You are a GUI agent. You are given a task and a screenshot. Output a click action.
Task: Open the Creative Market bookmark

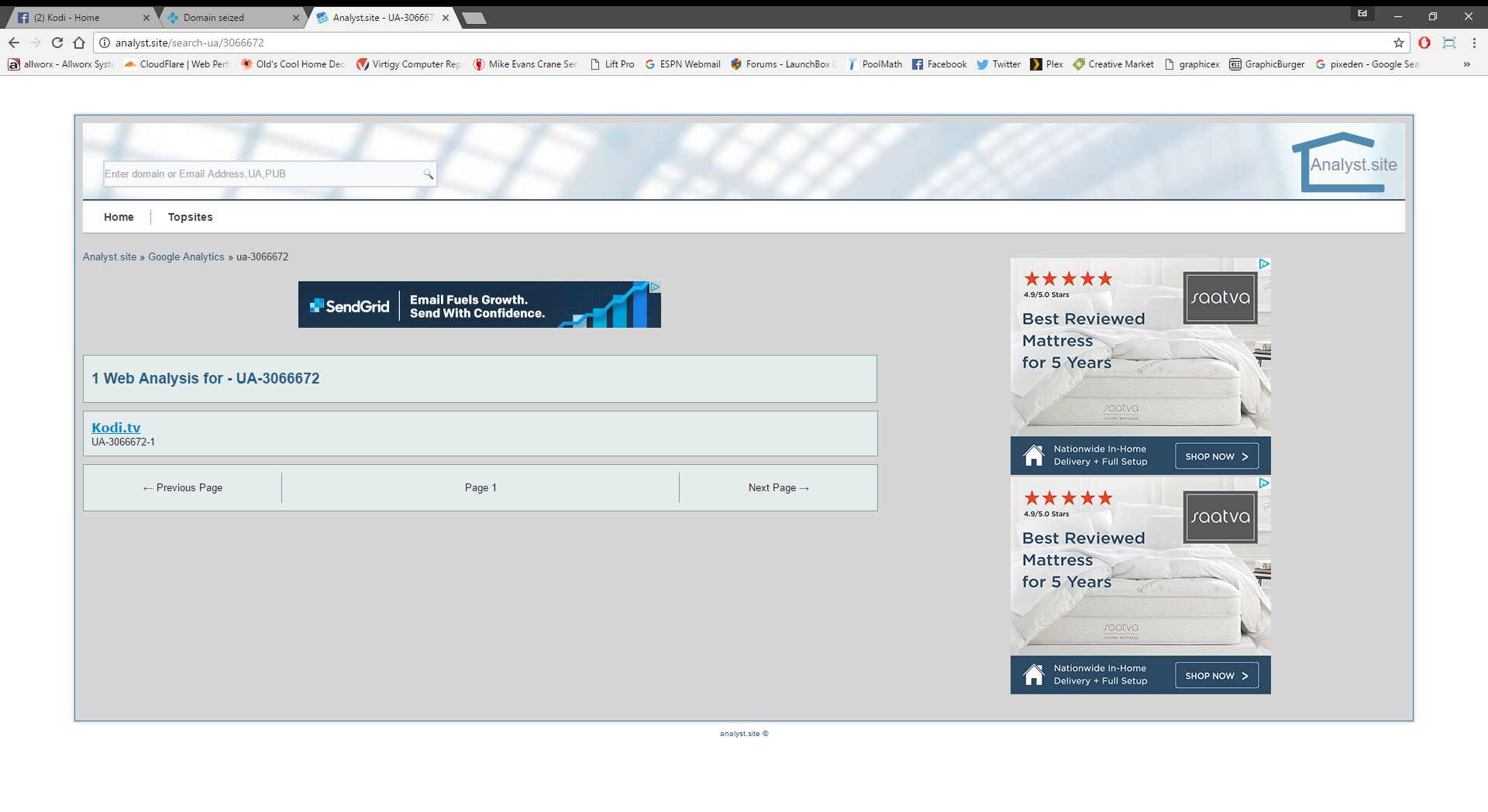click(x=1113, y=64)
